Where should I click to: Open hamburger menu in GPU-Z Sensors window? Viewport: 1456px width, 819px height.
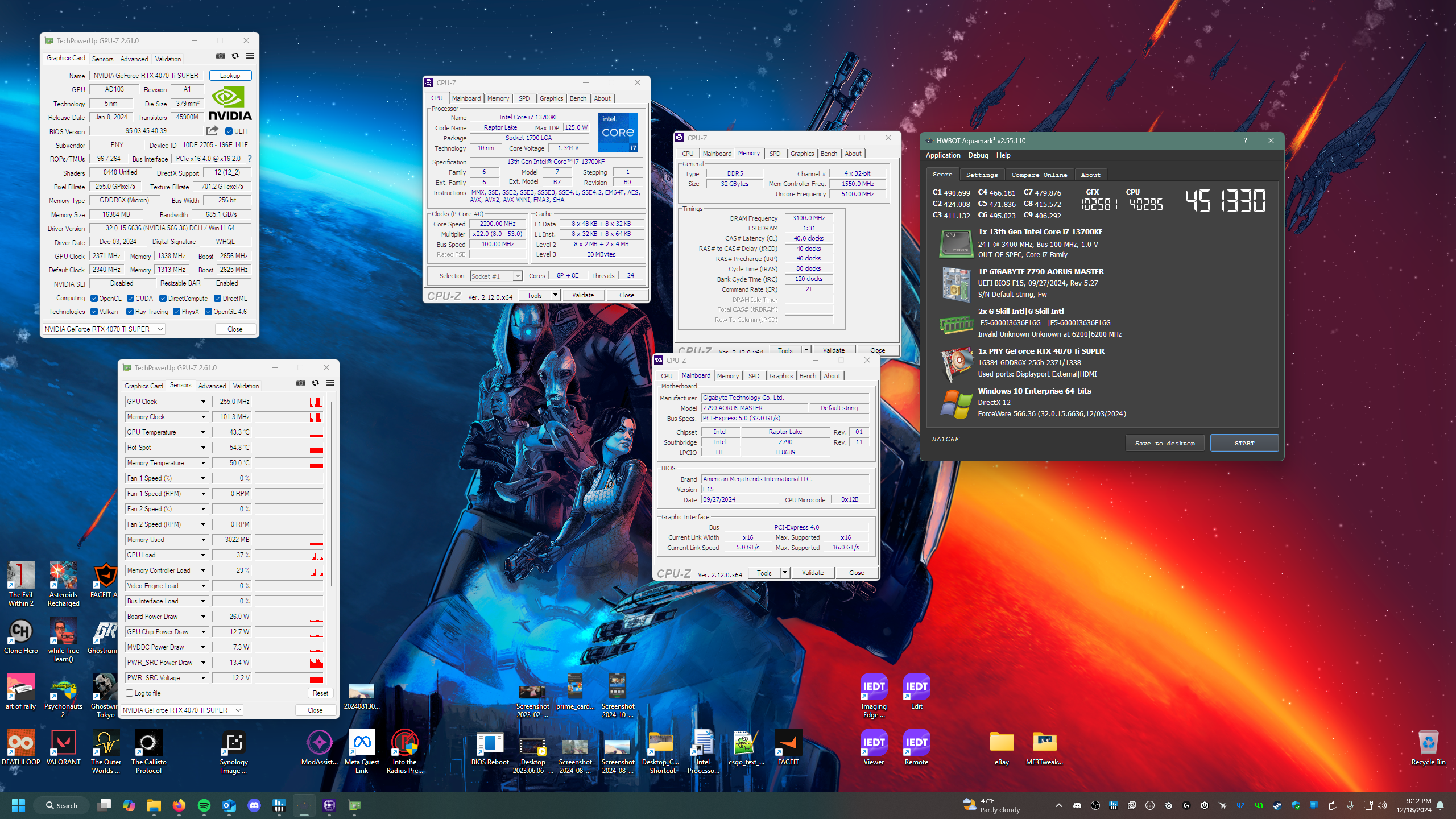[330, 383]
